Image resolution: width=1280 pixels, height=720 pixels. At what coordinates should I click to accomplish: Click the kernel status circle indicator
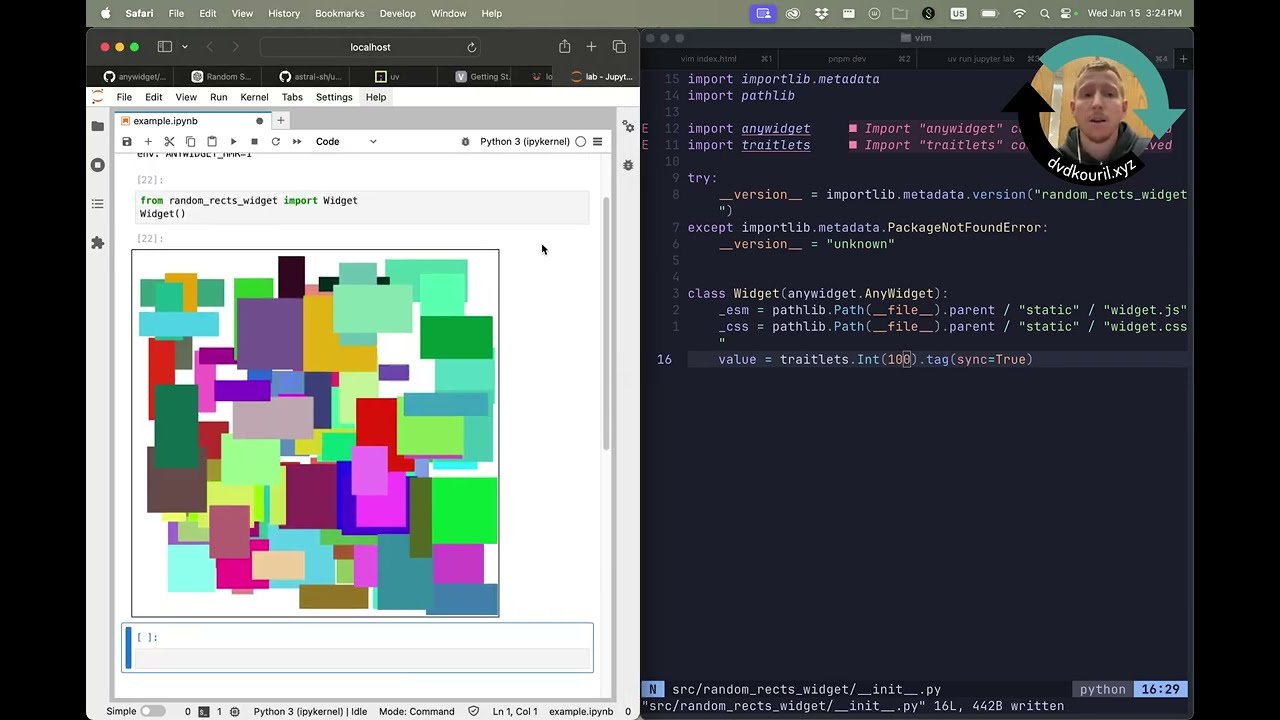[x=580, y=142]
